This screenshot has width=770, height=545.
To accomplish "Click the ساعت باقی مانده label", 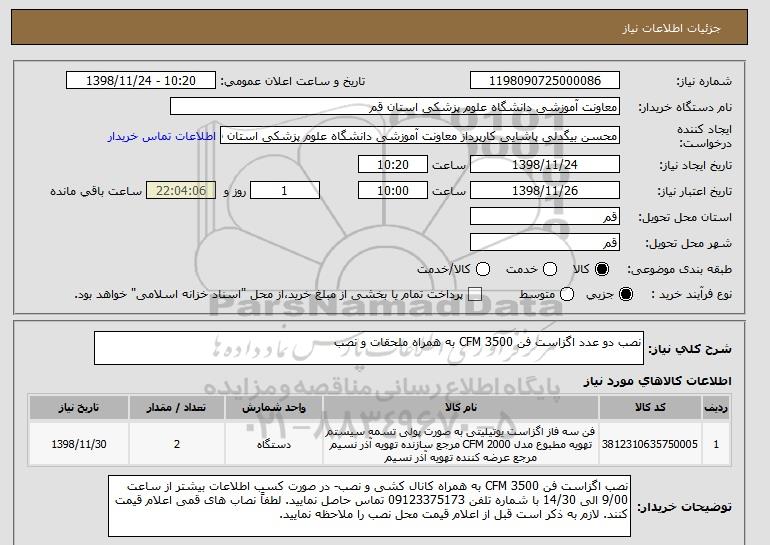I will [x=96, y=191].
